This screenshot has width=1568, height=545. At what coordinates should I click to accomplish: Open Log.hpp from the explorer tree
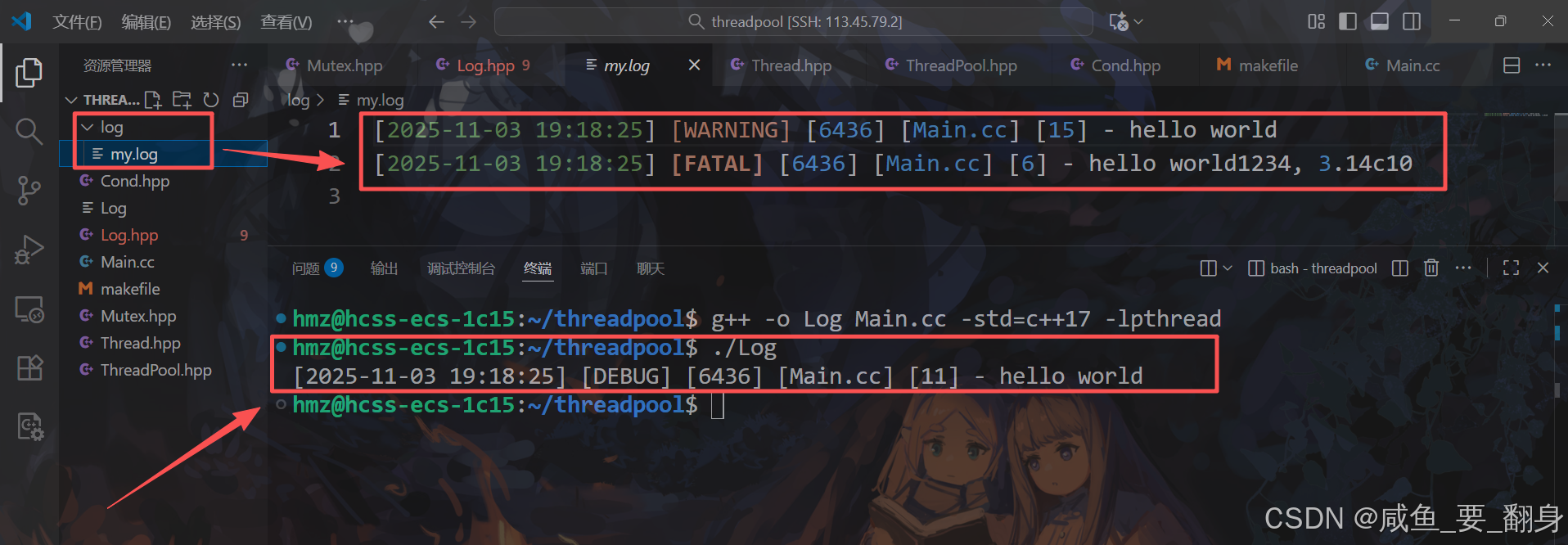(164, 235)
